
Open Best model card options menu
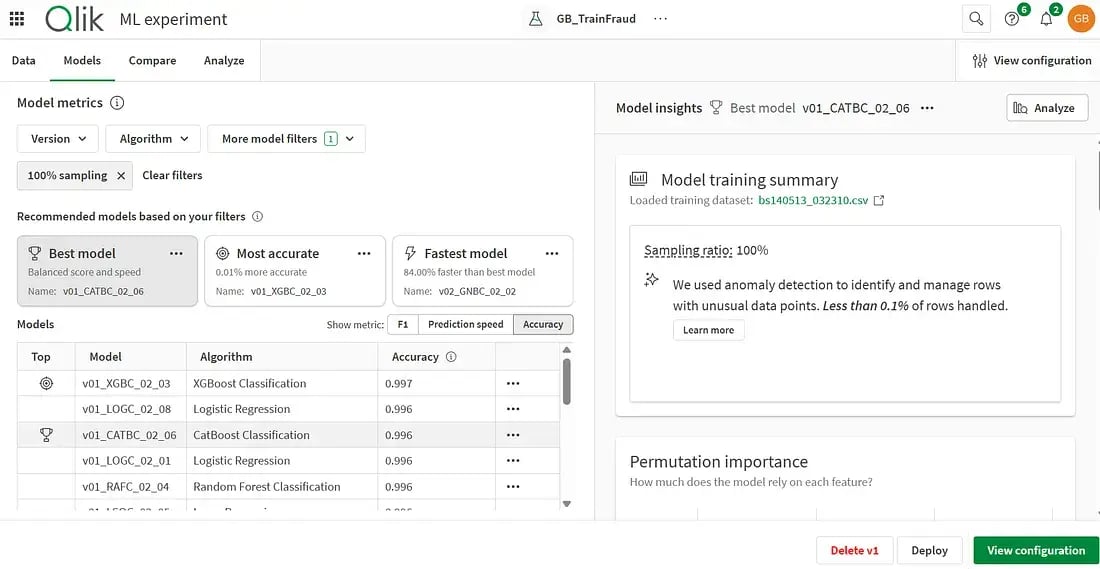pos(177,254)
